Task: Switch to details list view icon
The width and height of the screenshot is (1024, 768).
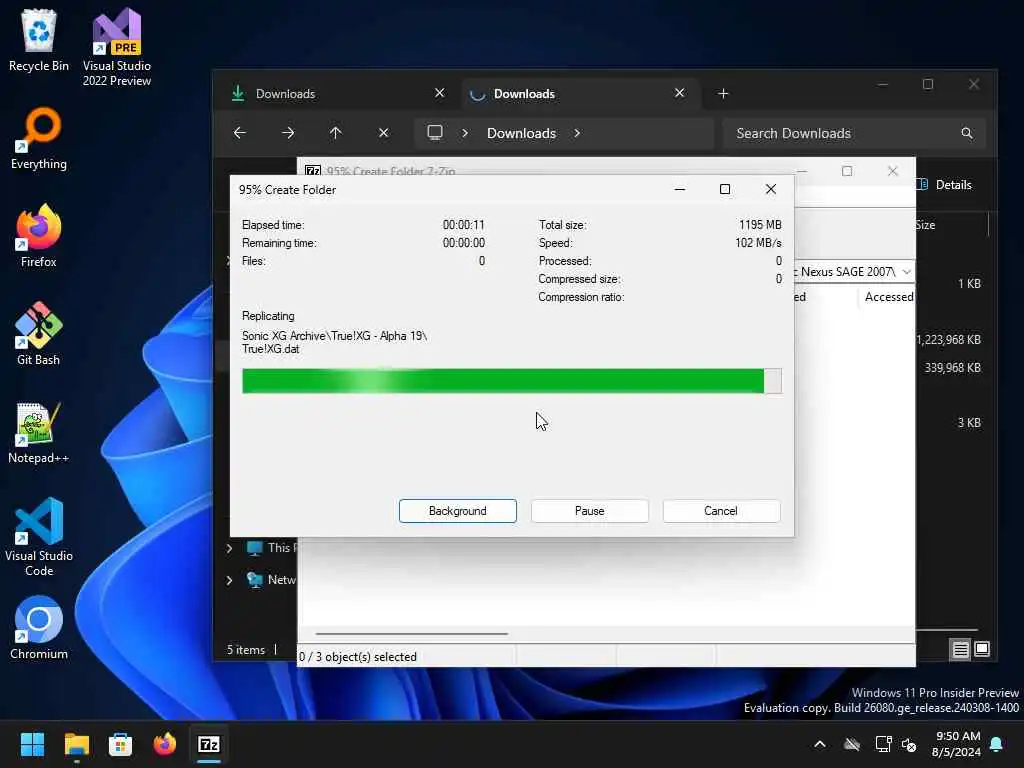Action: click(x=961, y=649)
